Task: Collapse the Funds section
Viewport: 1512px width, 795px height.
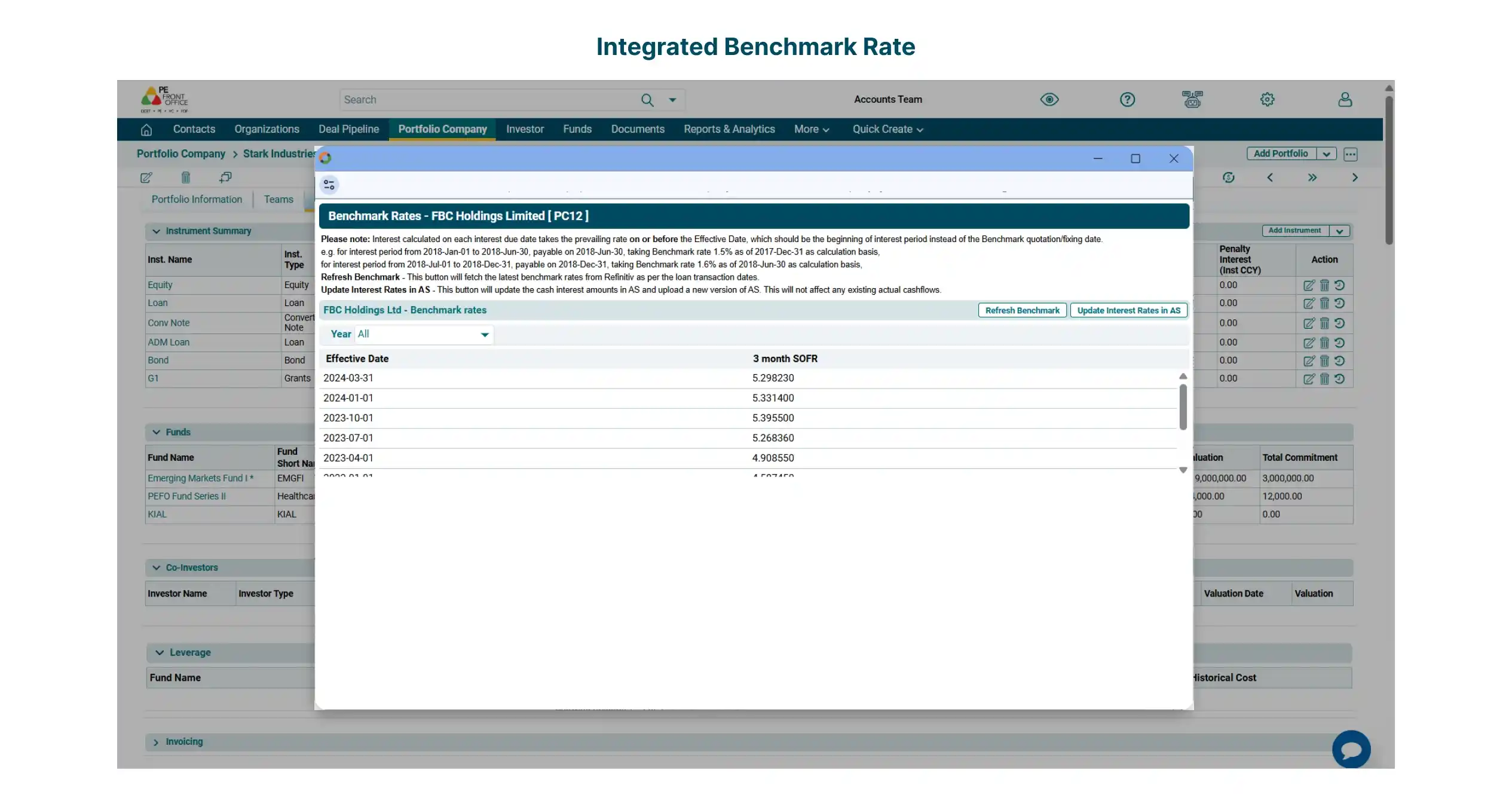Action: (156, 432)
